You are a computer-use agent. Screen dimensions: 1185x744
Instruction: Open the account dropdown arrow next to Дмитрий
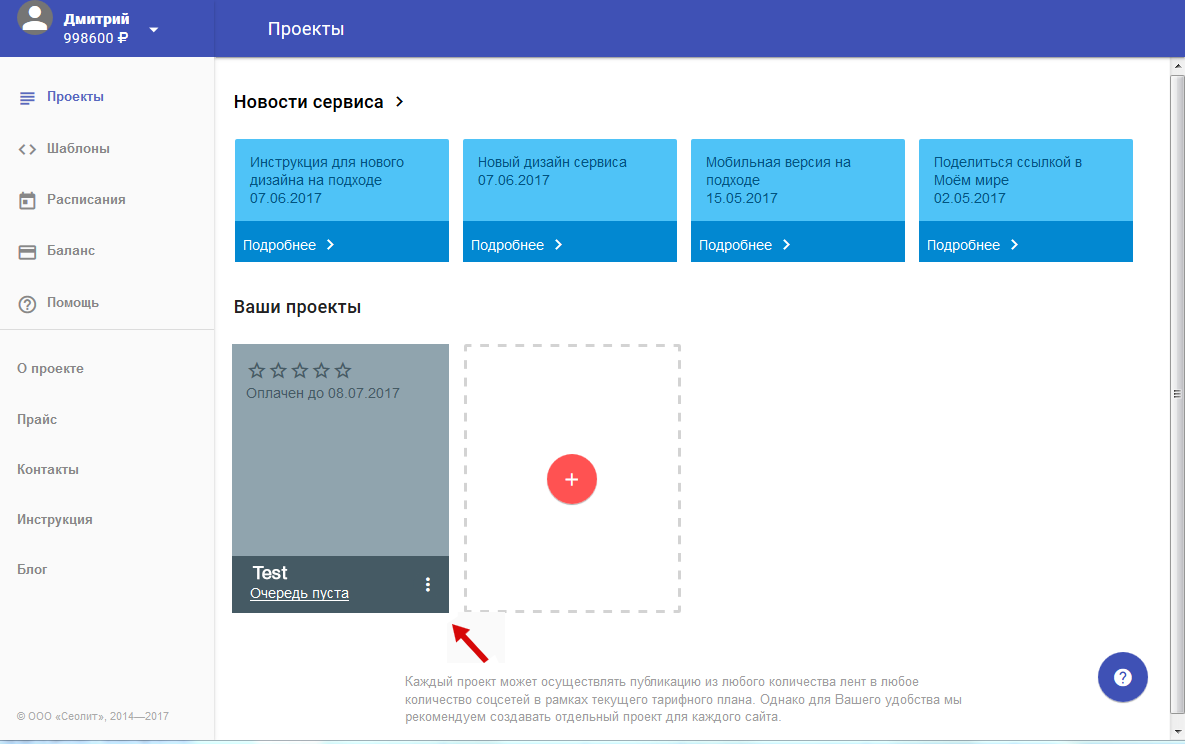tap(154, 29)
